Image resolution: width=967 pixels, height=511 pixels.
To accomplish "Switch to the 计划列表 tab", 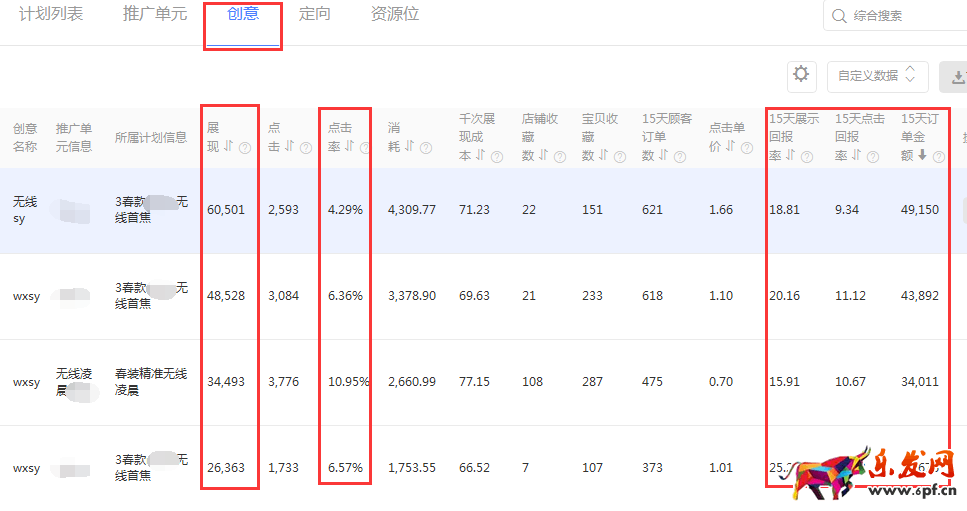I will [51, 15].
